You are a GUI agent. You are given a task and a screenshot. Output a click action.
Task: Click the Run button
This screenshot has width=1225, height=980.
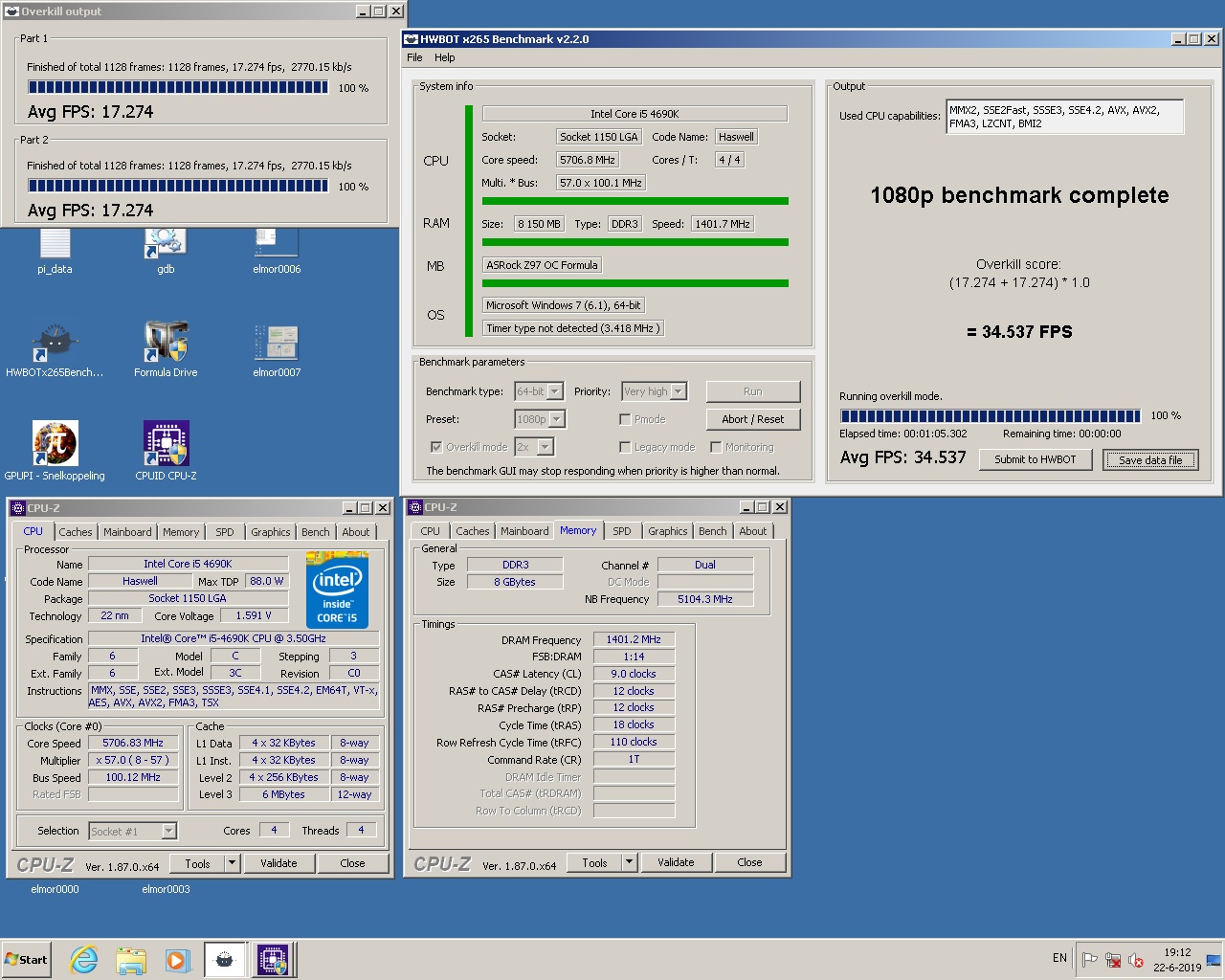[753, 391]
